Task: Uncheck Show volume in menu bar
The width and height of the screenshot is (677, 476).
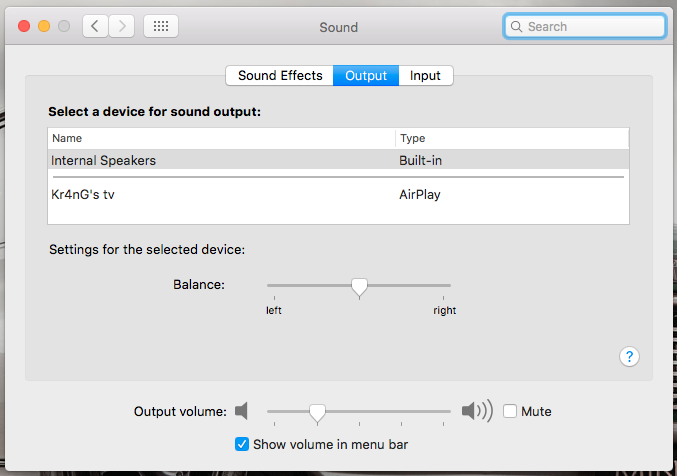Action: (x=242, y=444)
